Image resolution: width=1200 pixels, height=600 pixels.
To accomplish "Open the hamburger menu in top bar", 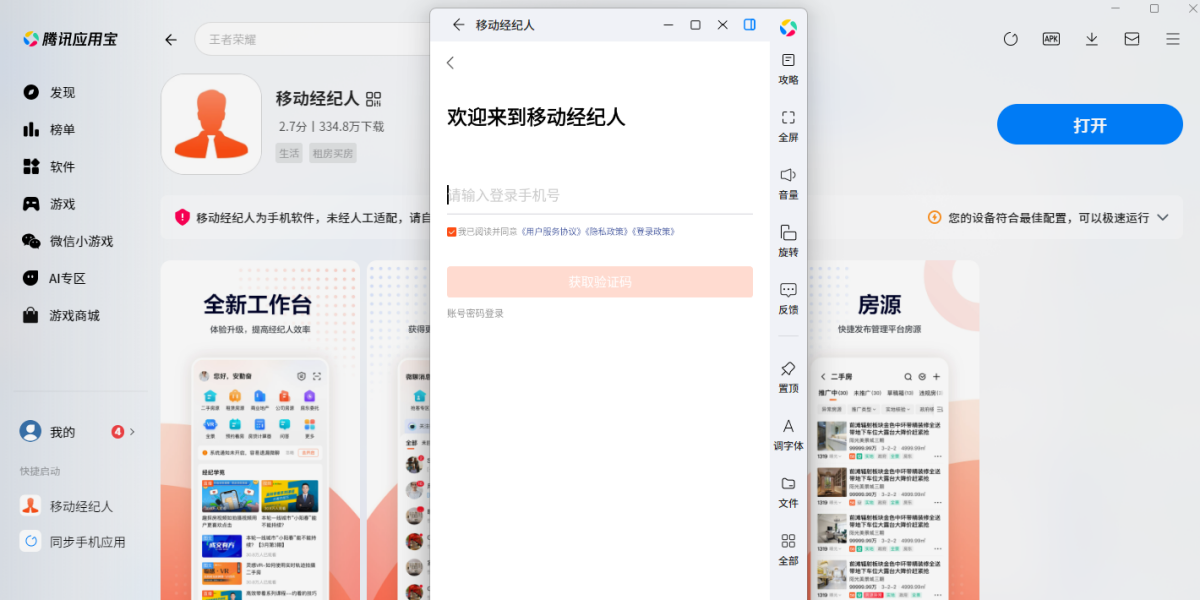I will 1173,39.
